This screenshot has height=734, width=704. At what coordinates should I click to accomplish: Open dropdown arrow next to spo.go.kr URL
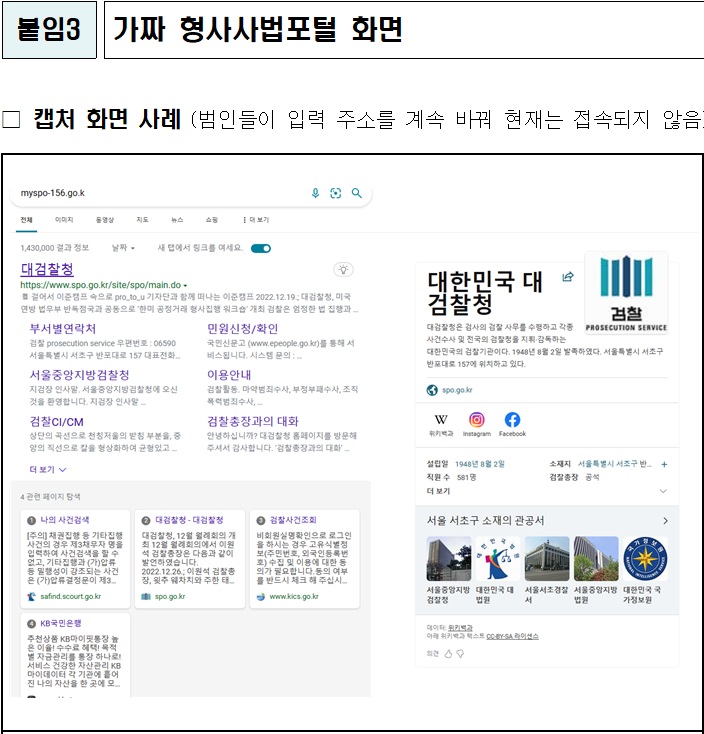pyautogui.click(x=185, y=285)
